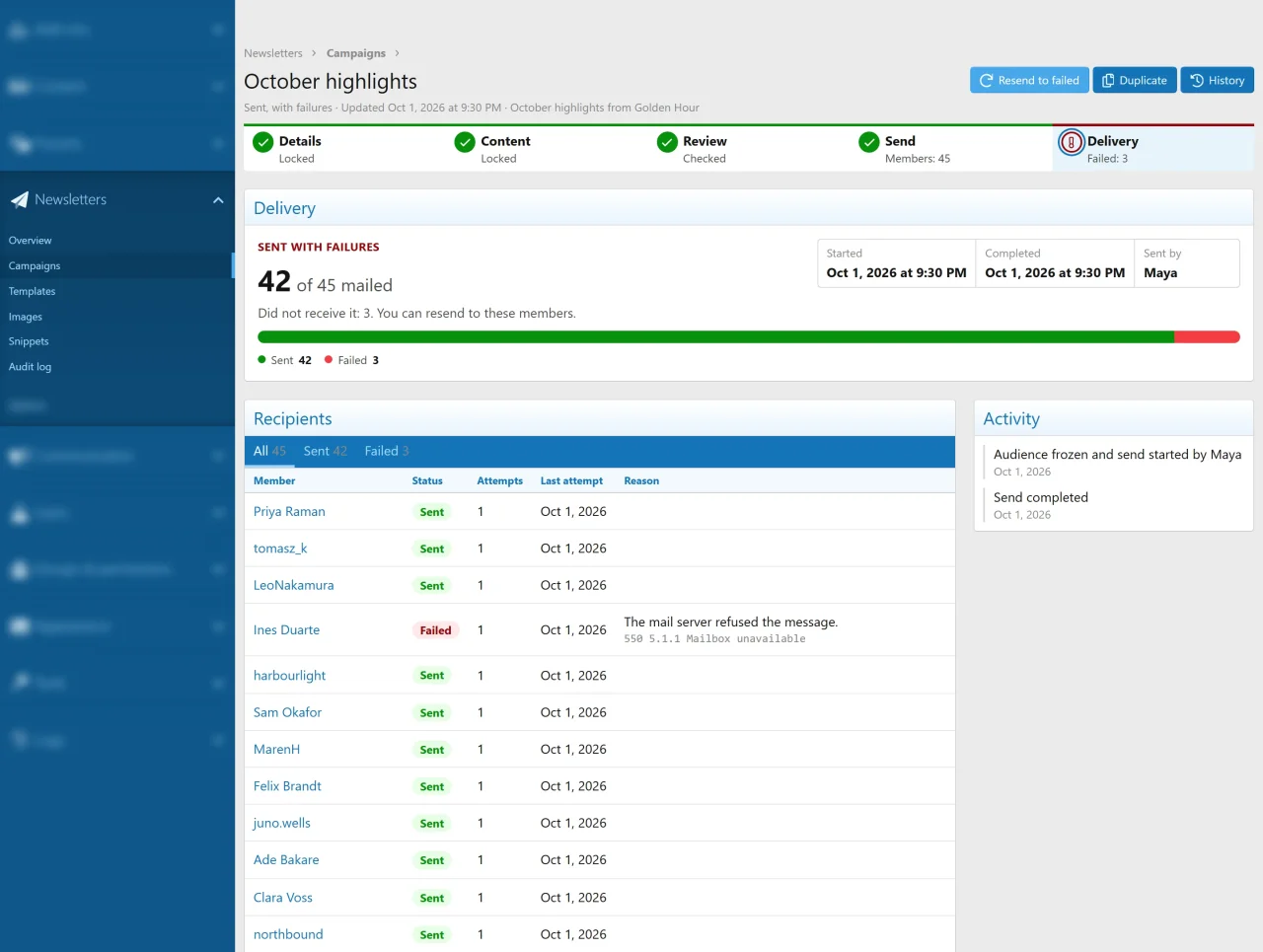The width and height of the screenshot is (1263, 952).
Task: Collapse the Newsletters sidebar section chevron
Action: pyautogui.click(x=218, y=200)
